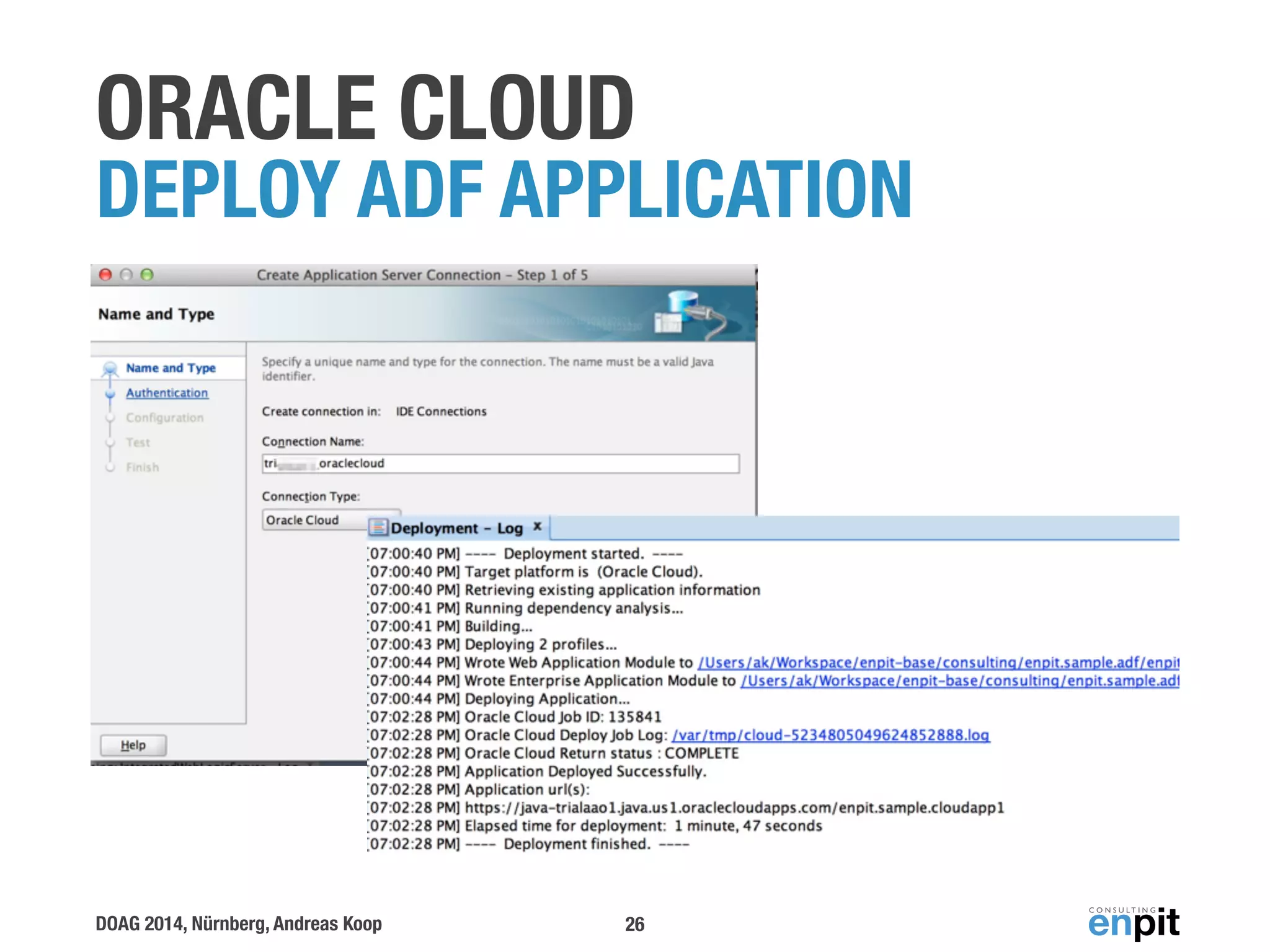
Task: Select the Configuration wizard step
Action: [164, 418]
